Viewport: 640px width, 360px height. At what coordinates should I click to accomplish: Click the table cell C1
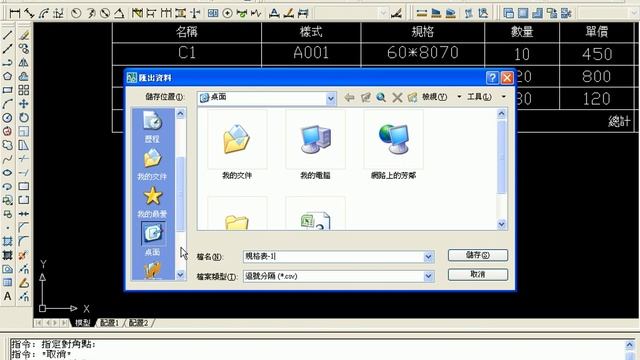[x=187, y=53]
